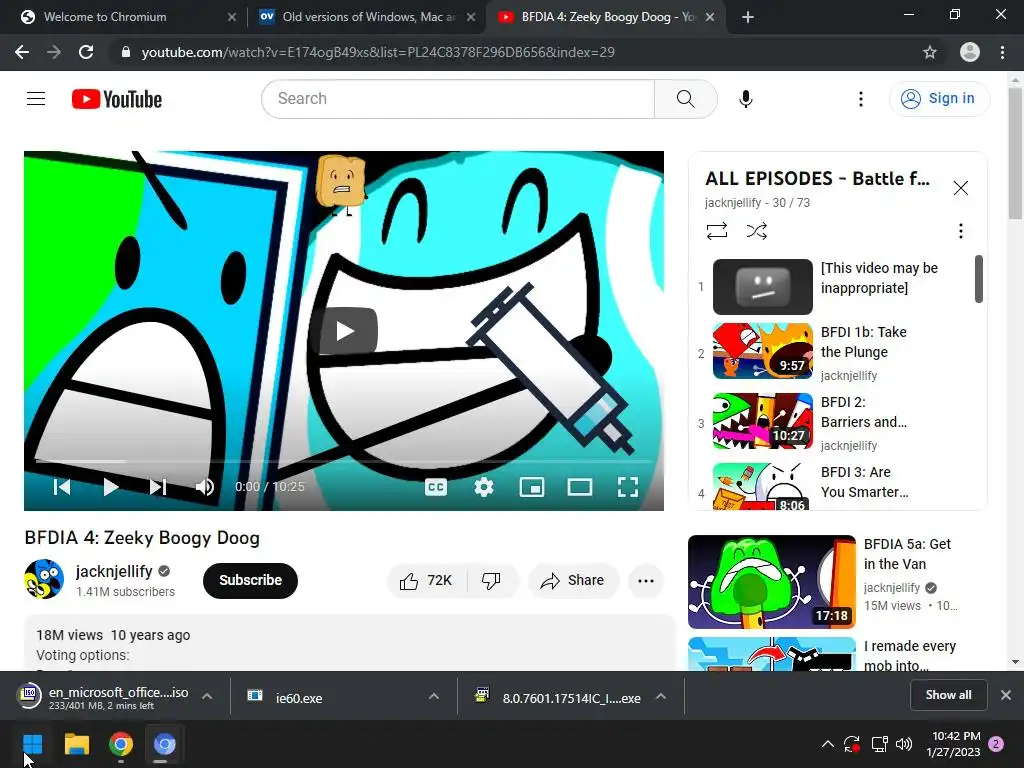
Task: Open browser profile avatar menu
Action: [x=970, y=52]
